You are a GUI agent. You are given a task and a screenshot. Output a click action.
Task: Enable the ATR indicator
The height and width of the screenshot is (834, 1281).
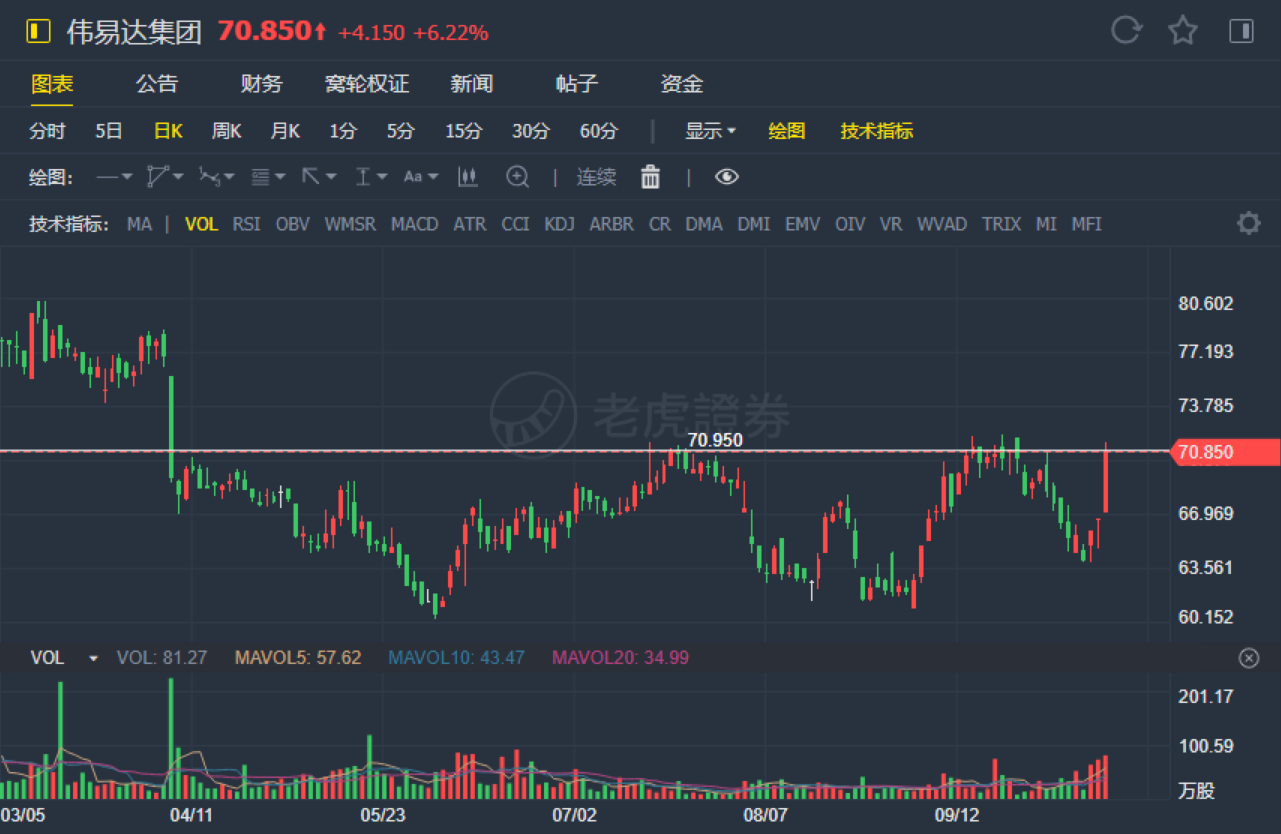[470, 224]
